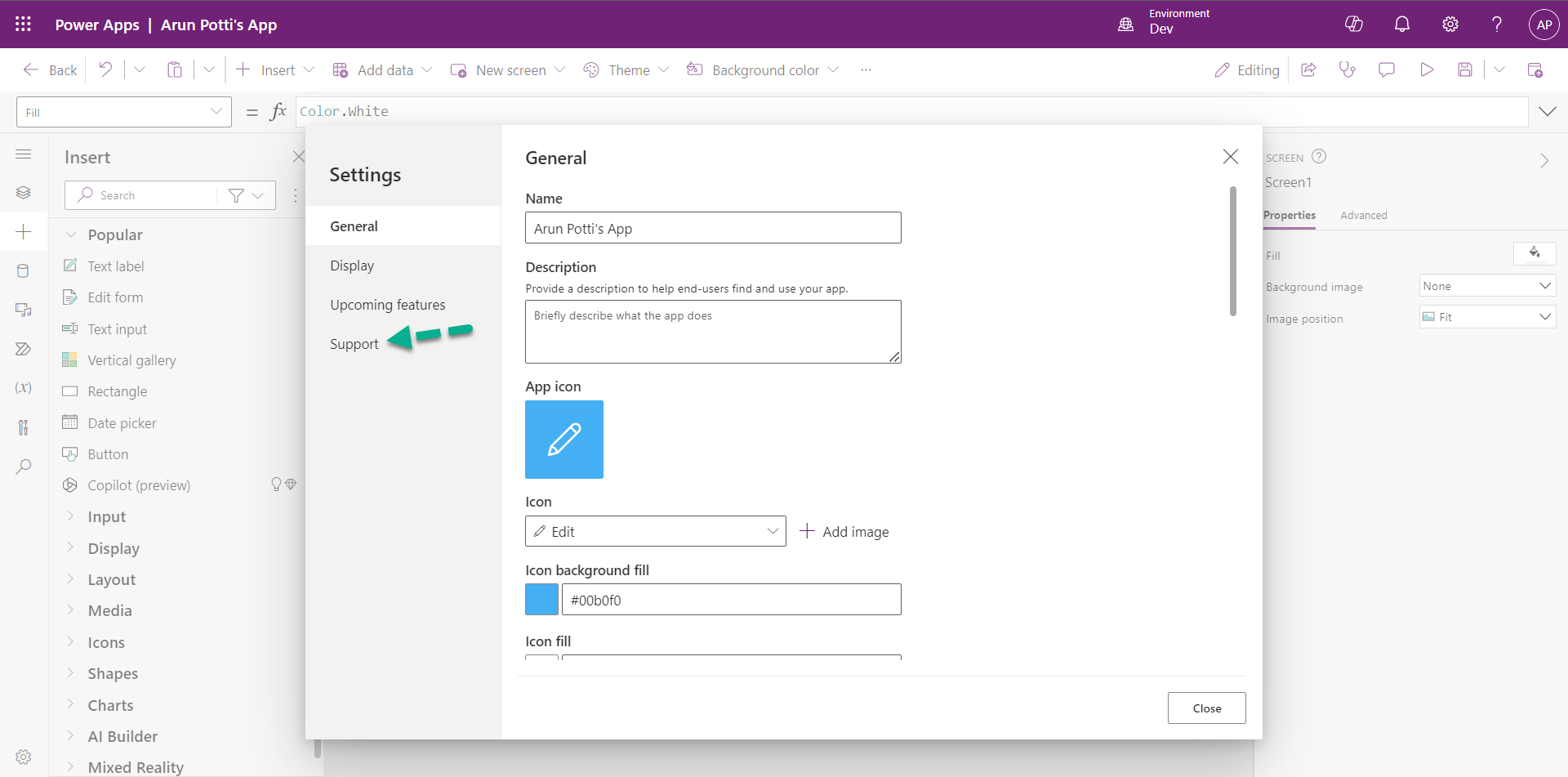The width and height of the screenshot is (1568, 777).
Task: Undo the last change
Action: tap(105, 69)
